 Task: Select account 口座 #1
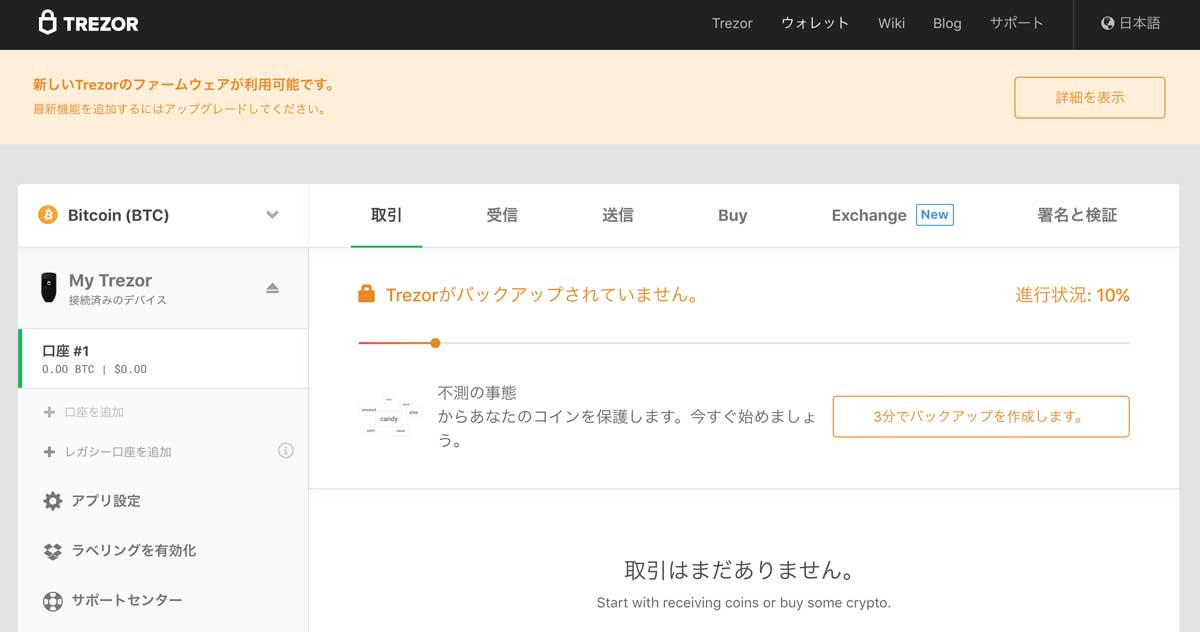tap(163, 359)
